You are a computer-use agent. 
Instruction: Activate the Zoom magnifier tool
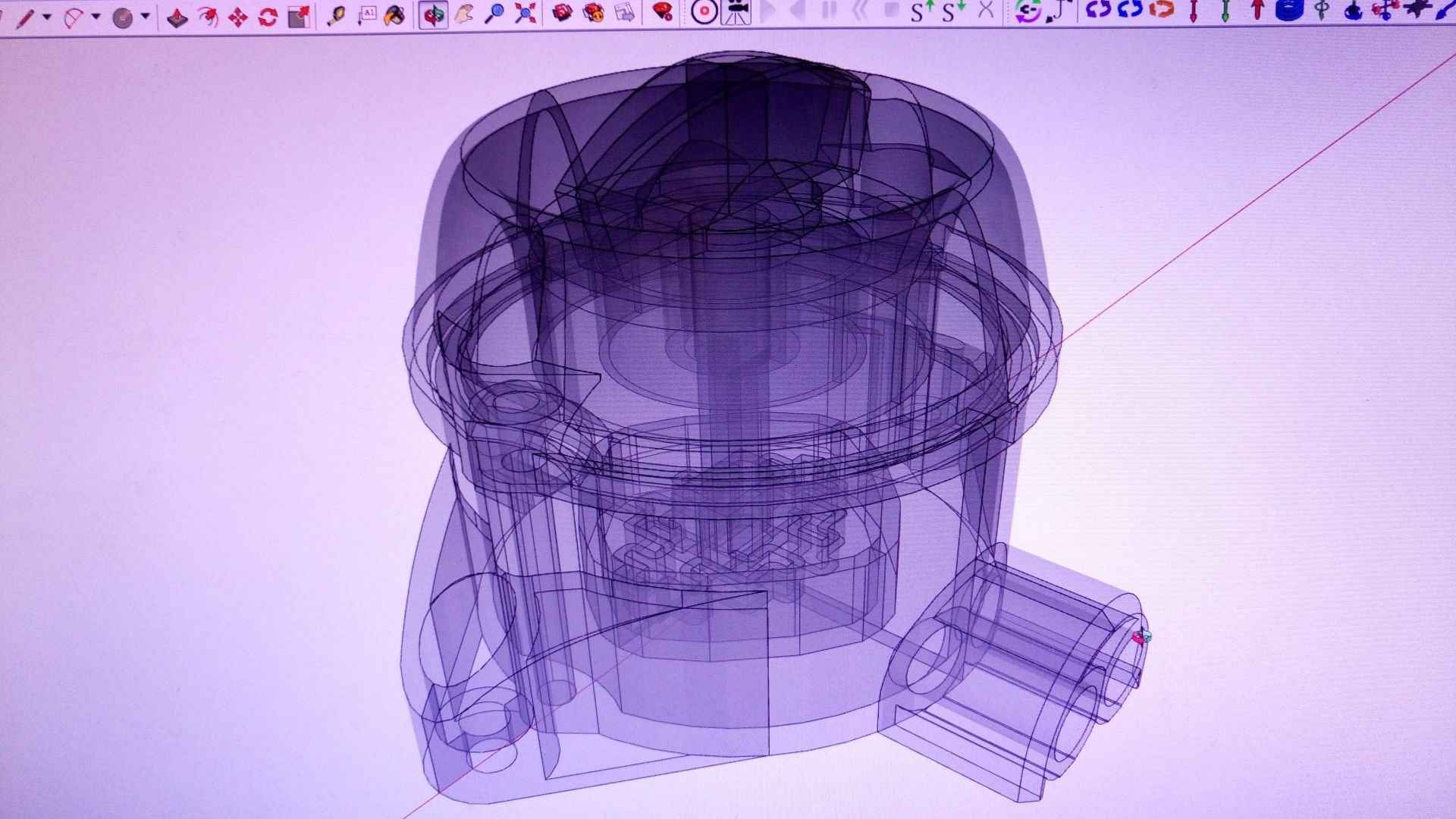(494, 14)
